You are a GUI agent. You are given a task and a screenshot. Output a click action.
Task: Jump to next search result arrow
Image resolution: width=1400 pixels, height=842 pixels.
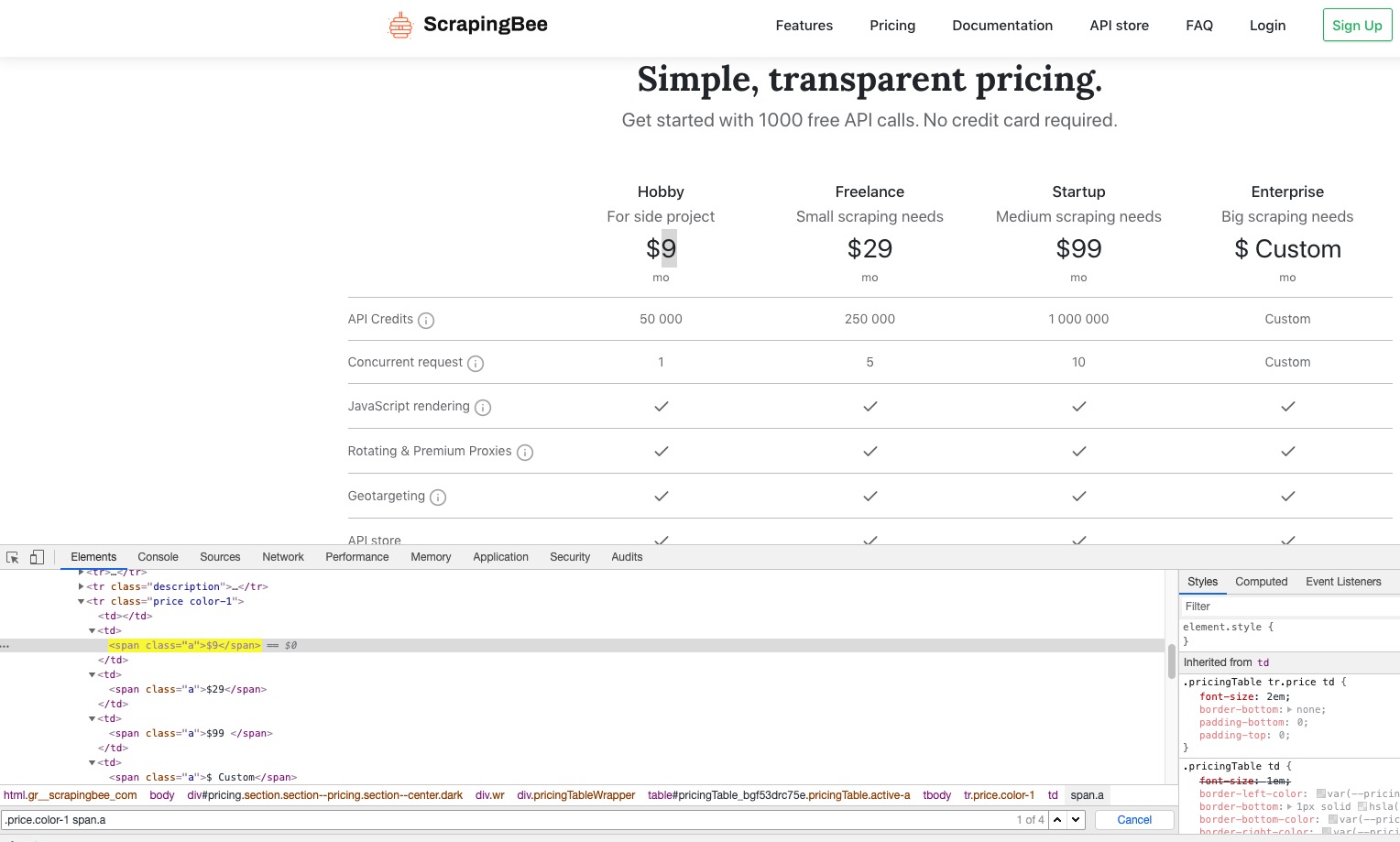(1077, 820)
